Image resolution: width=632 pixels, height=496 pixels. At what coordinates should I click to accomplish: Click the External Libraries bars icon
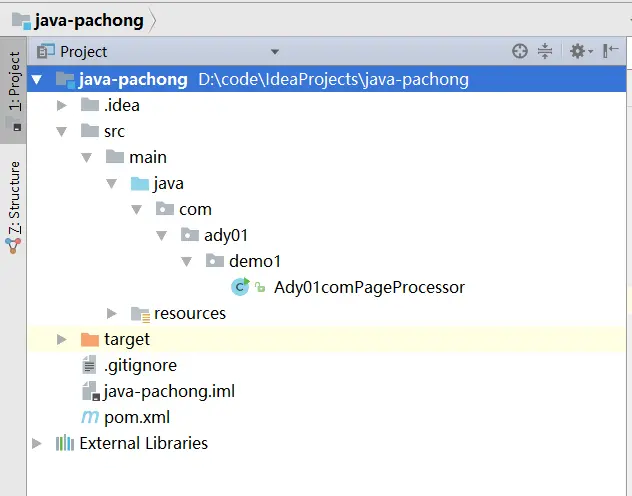(64, 443)
